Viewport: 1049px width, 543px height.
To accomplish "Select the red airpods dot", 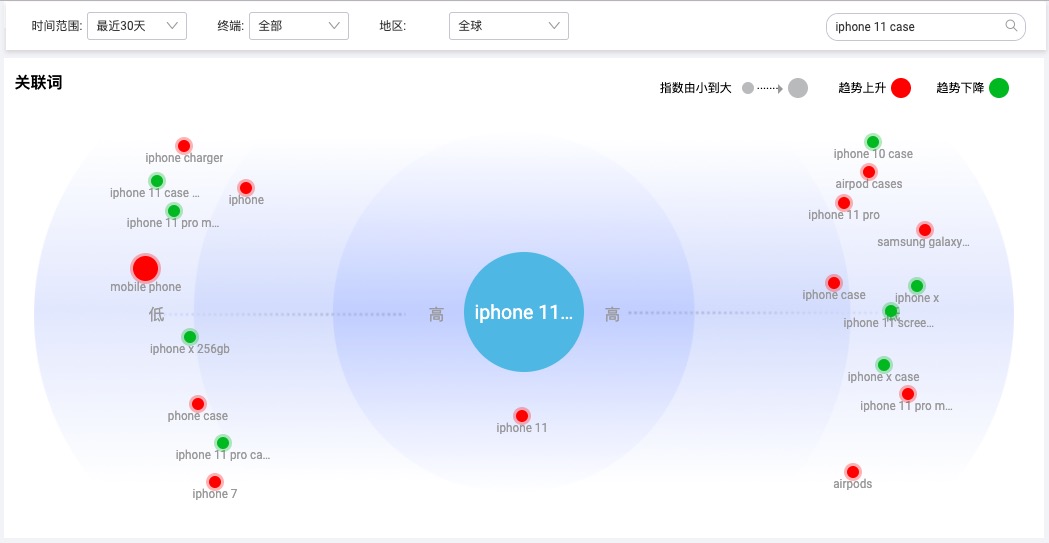I will click(852, 471).
